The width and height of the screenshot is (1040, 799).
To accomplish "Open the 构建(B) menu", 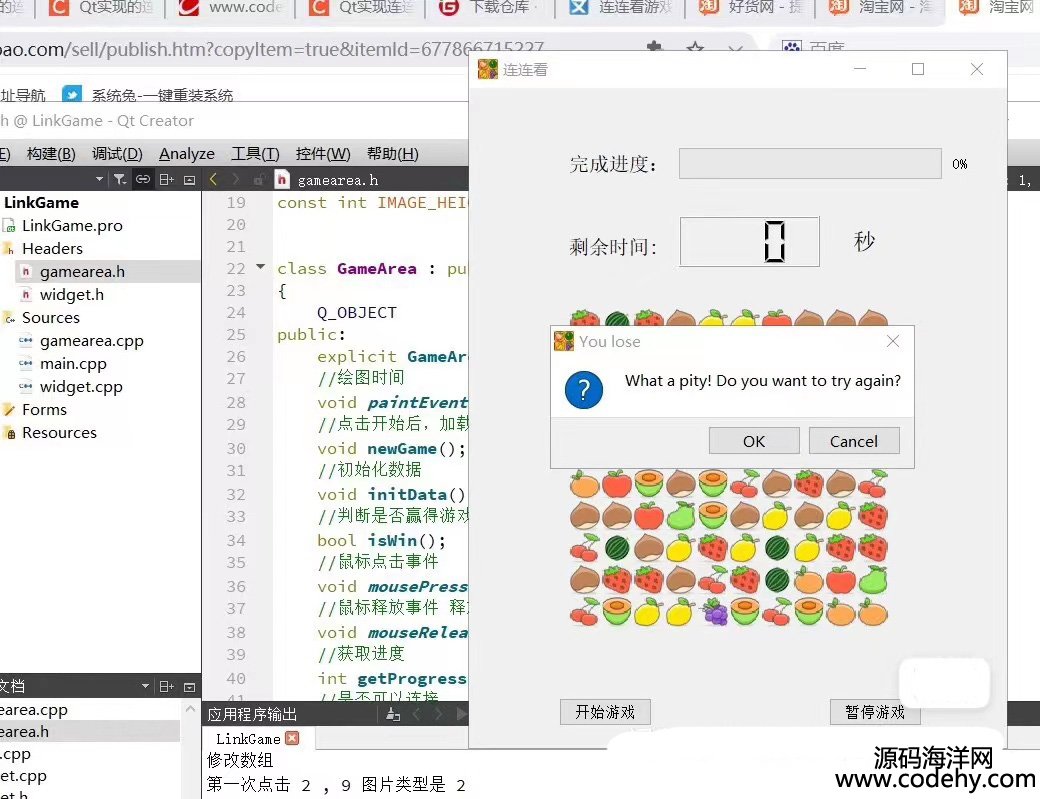I will pyautogui.click(x=51, y=154).
